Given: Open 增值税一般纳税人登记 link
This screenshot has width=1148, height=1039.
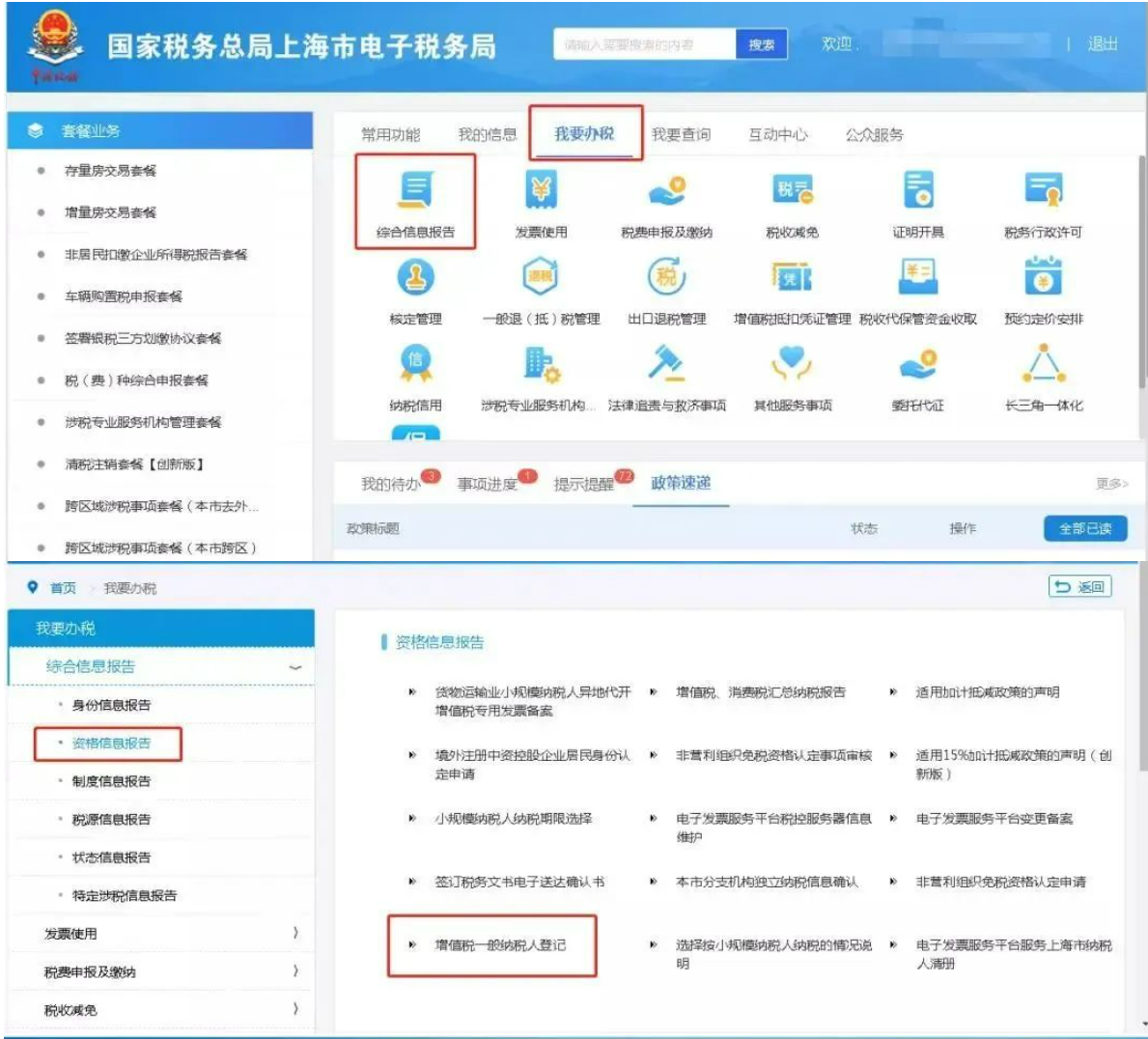Looking at the screenshot, I should pos(501,945).
